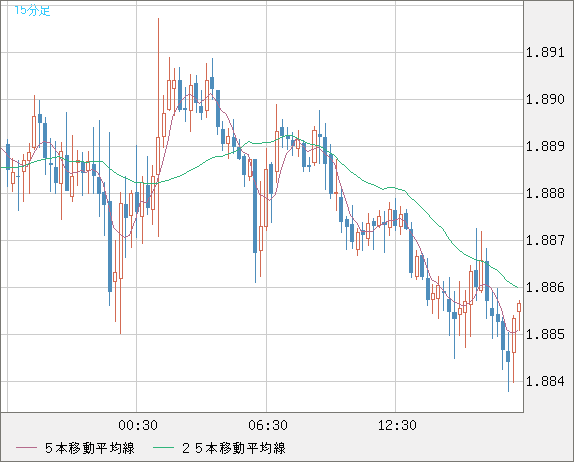Click the green 25-period average legend line
The width and height of the screenshot is (574, 462).
(x=163, y=448)
